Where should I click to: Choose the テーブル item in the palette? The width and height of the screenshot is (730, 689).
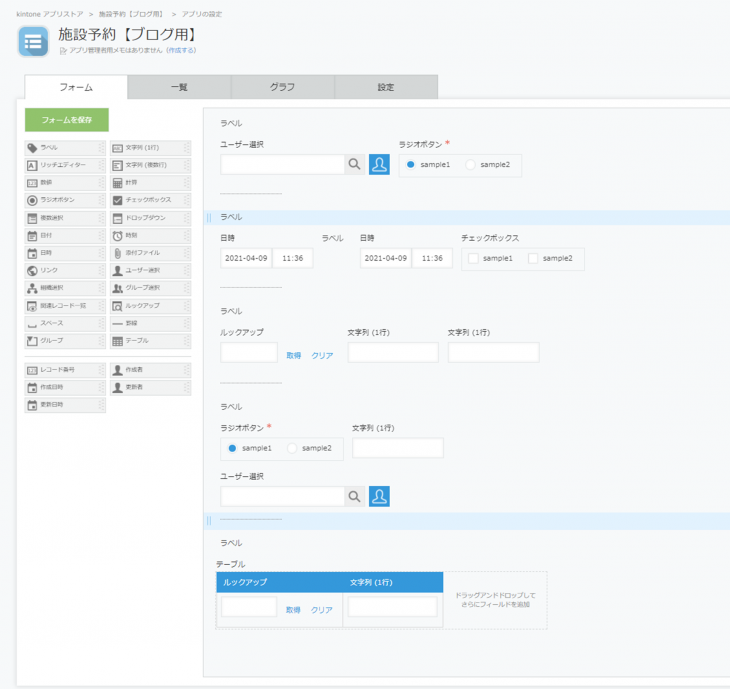[150, 341]
